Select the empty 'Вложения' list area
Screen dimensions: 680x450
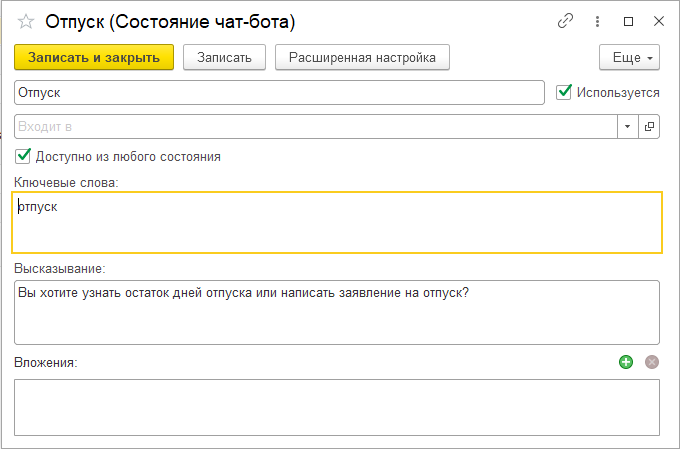coord(336,406)
